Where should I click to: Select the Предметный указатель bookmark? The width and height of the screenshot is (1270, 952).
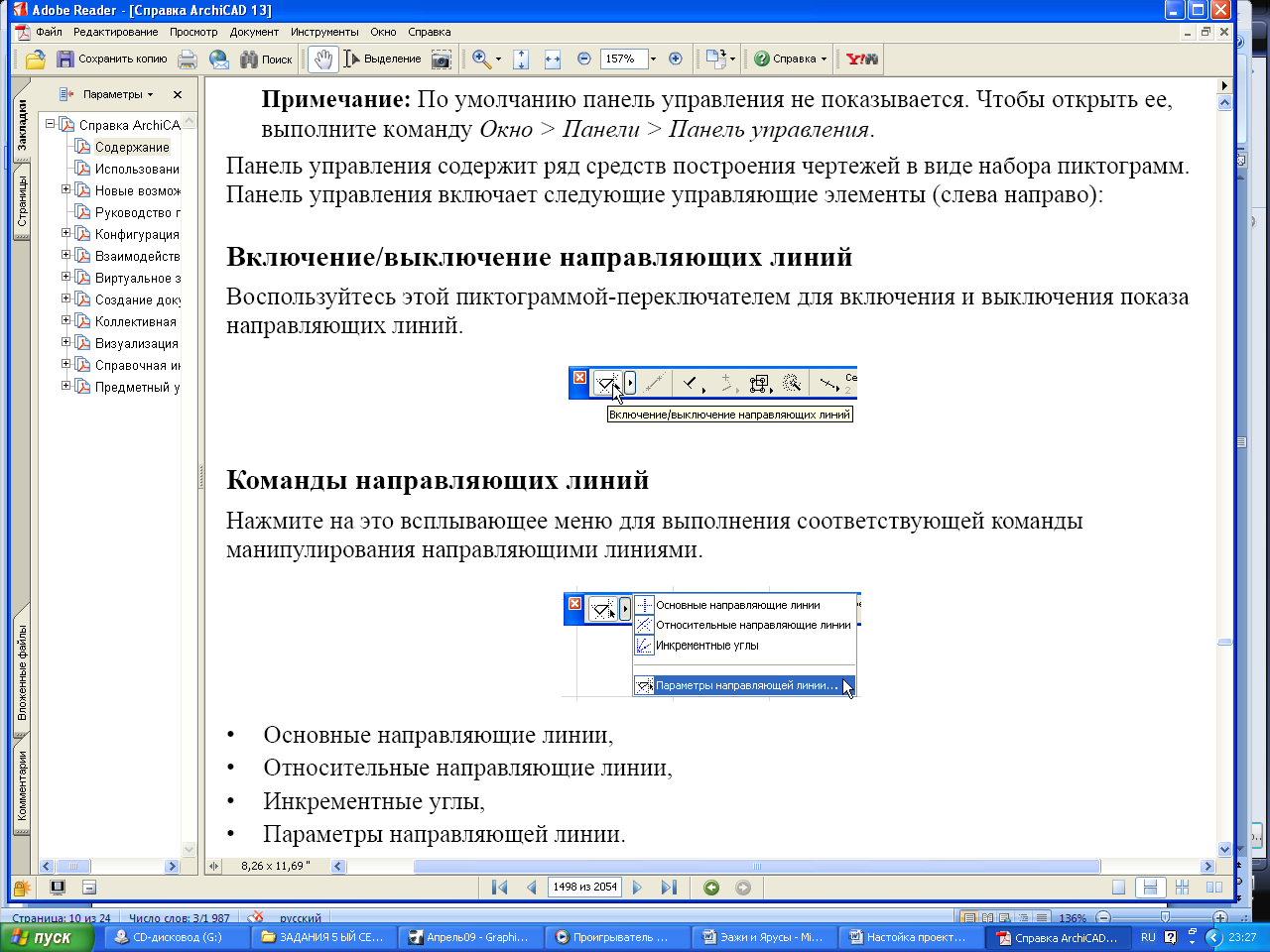point(137,388)
